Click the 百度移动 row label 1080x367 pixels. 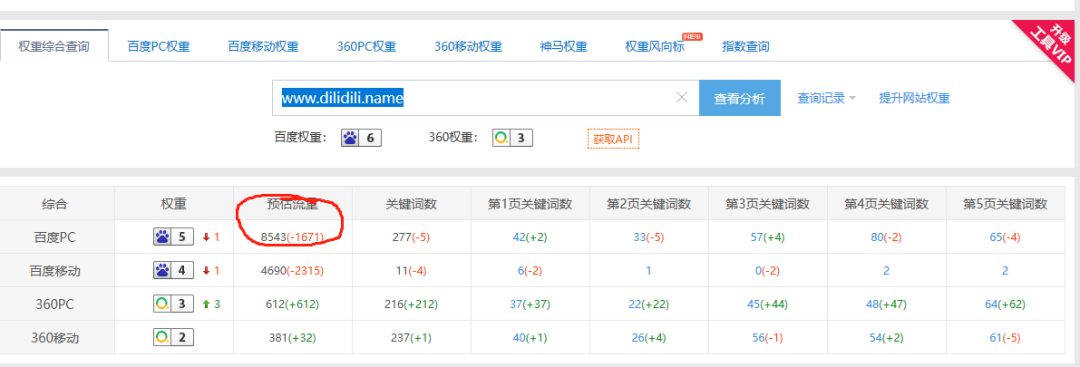click(55, 271)
